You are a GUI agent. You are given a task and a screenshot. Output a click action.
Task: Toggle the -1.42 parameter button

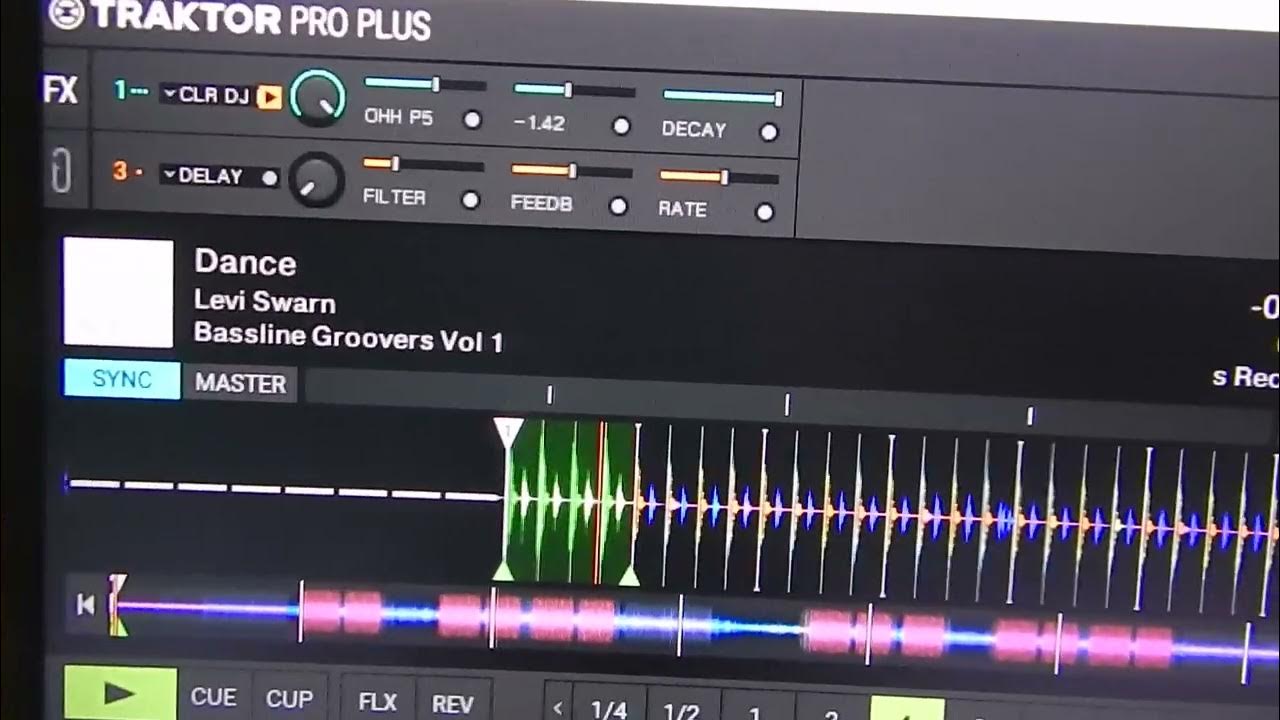point(621,126)
